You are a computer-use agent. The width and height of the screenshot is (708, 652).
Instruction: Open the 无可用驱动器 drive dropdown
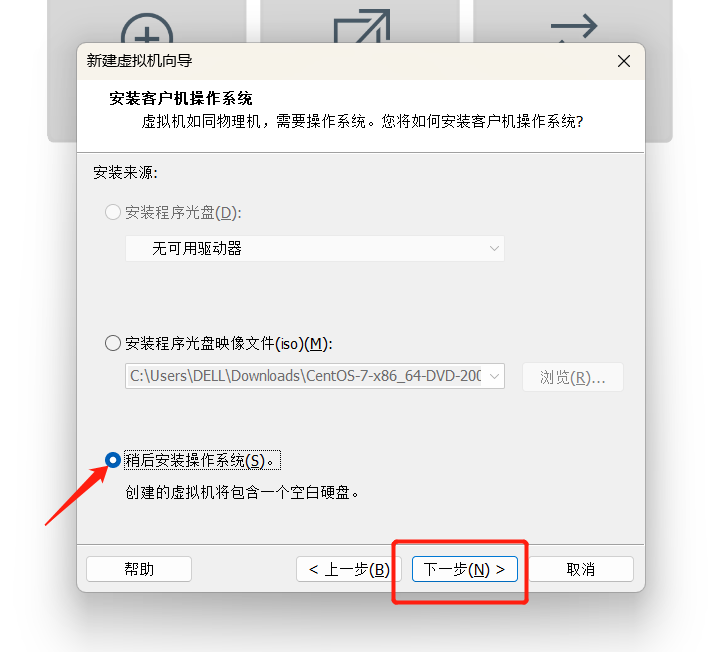point(315,248)
